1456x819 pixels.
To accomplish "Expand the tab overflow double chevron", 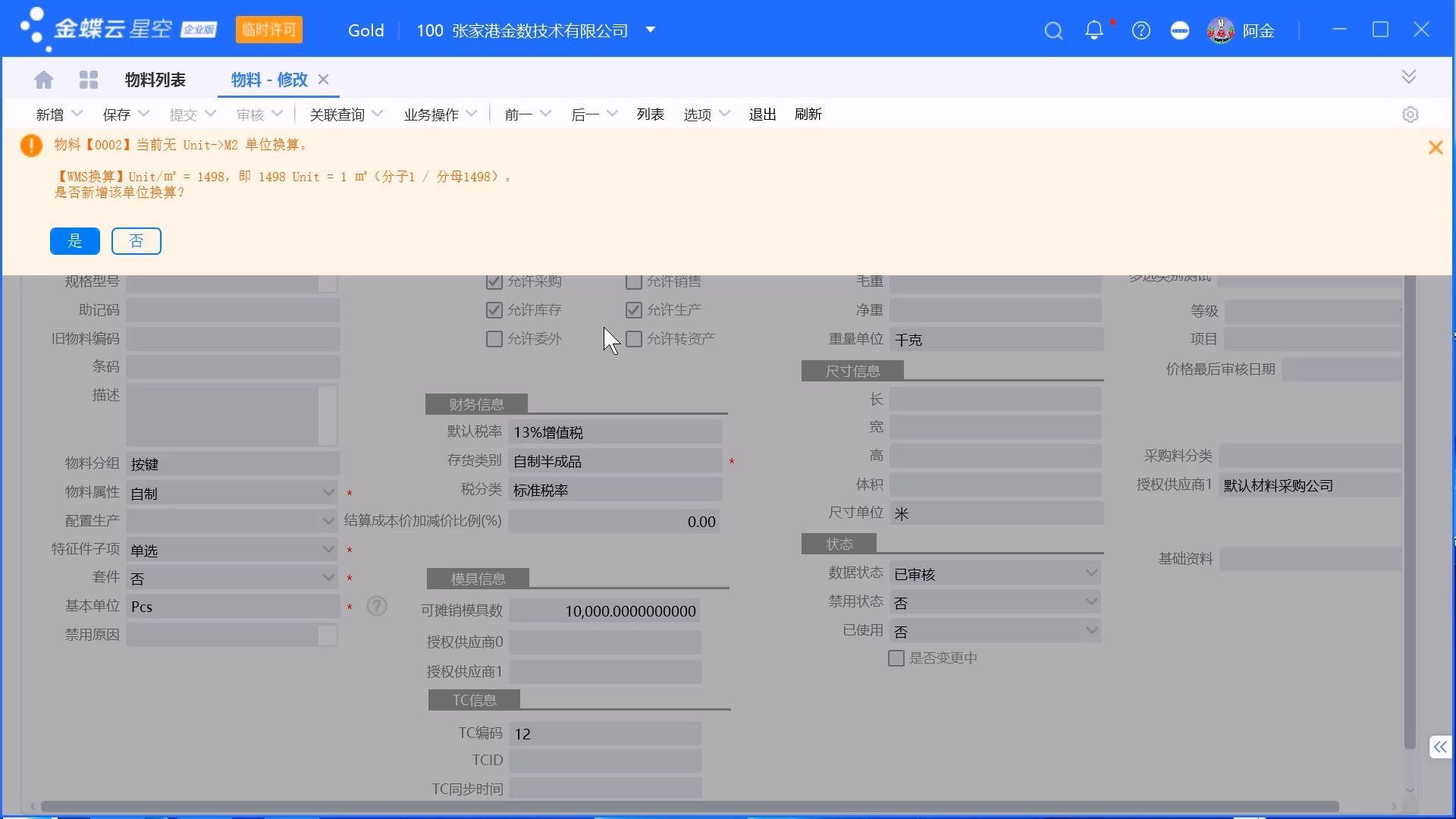I will 1409,77.
